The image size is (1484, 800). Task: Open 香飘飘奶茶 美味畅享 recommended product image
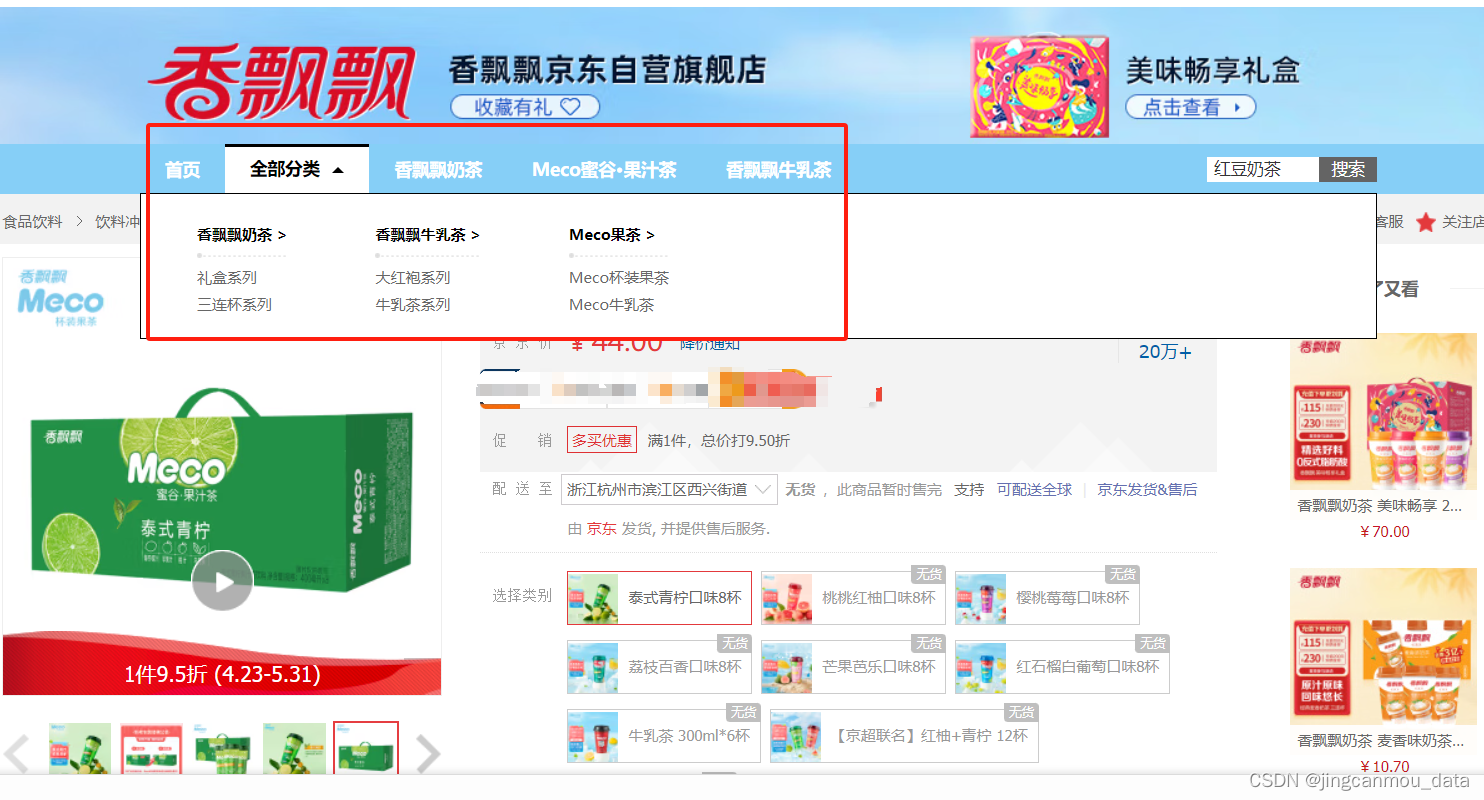(x=1384, y=412)
